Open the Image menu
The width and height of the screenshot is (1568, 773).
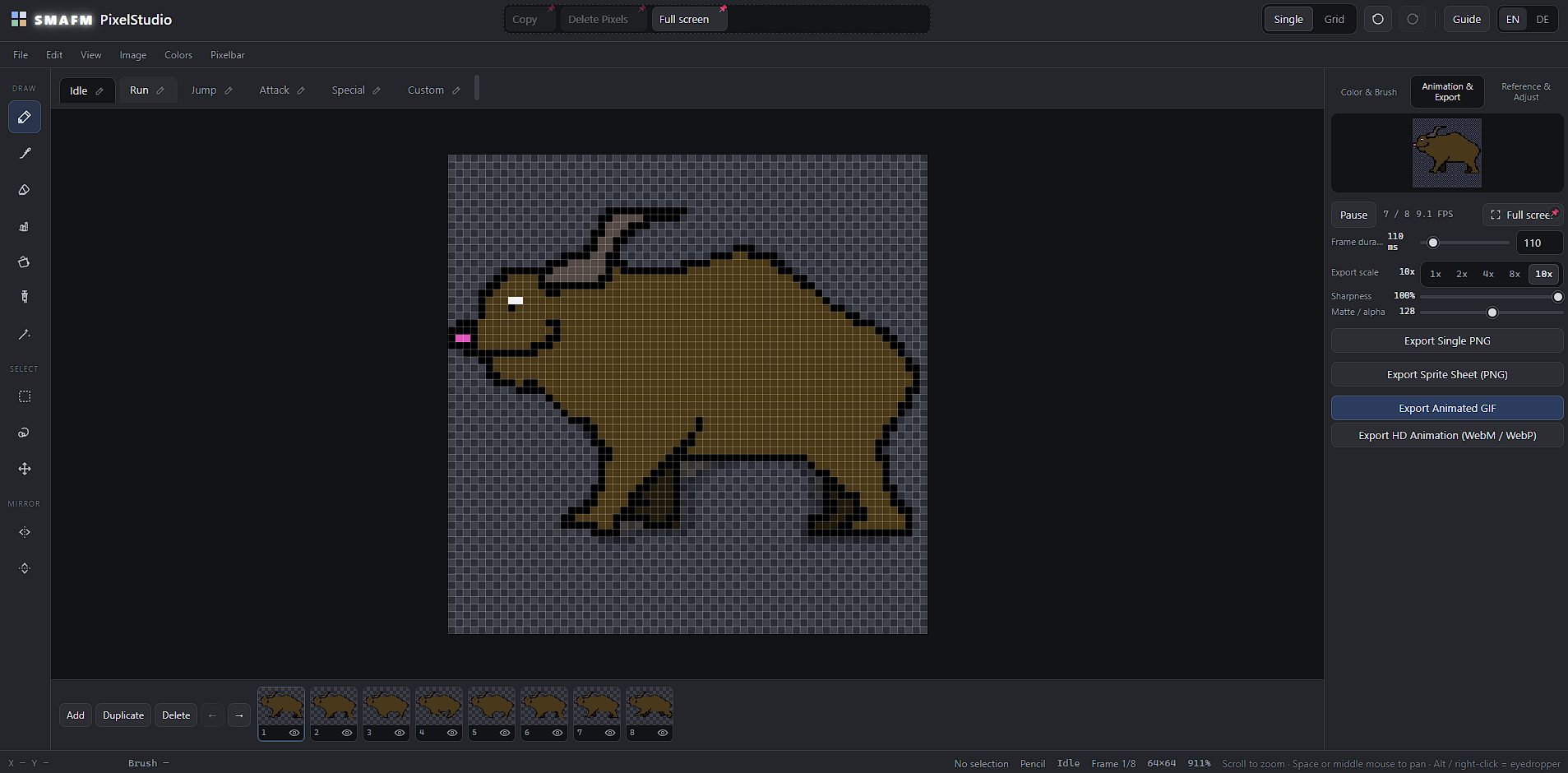click(133, 55)
